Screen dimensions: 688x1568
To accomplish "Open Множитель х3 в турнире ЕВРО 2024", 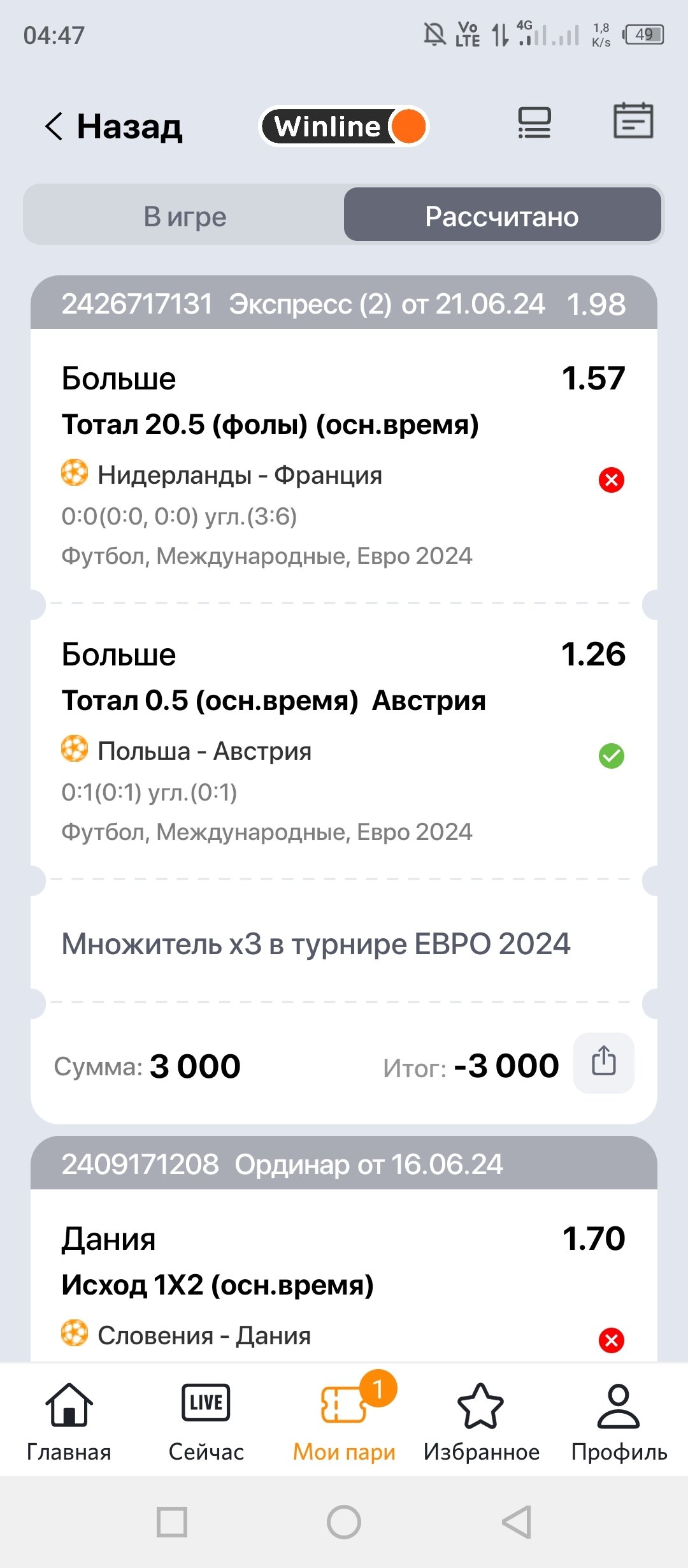I will click(316, 944).
